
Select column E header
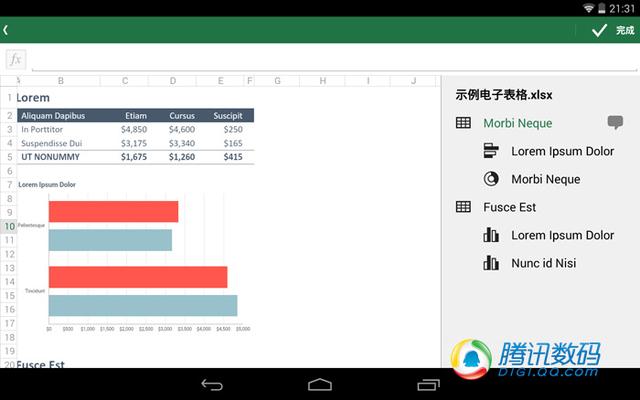(x=220, y=81)
